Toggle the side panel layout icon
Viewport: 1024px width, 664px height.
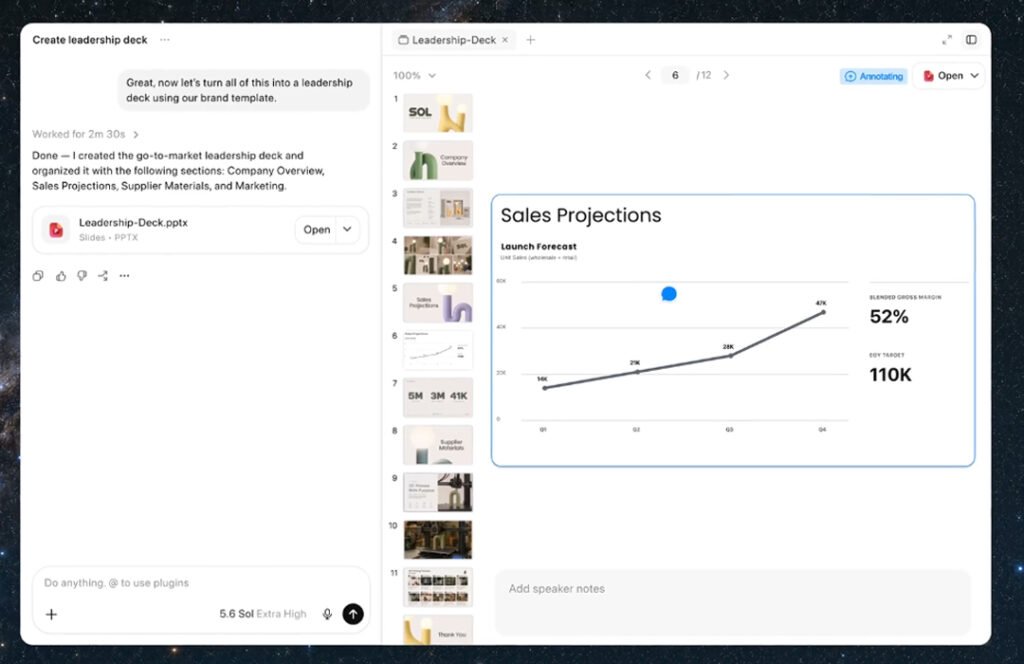(x=971, y=40)
